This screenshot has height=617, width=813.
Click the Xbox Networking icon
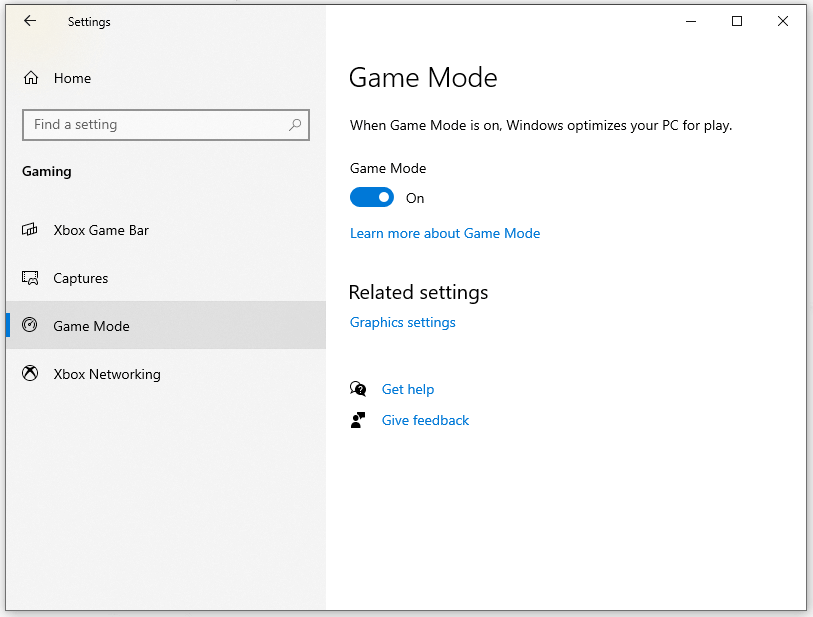[30, 374]
